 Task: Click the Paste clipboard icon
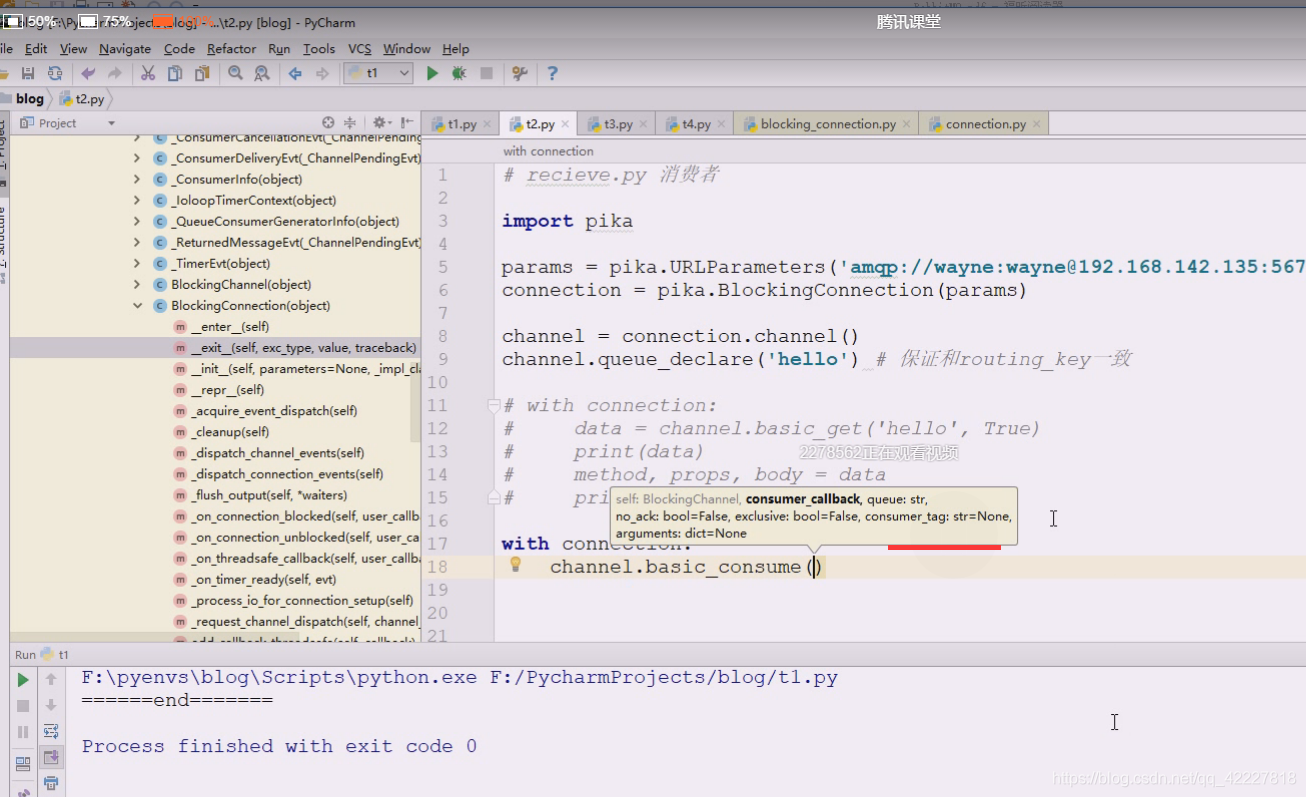[202, 73]
